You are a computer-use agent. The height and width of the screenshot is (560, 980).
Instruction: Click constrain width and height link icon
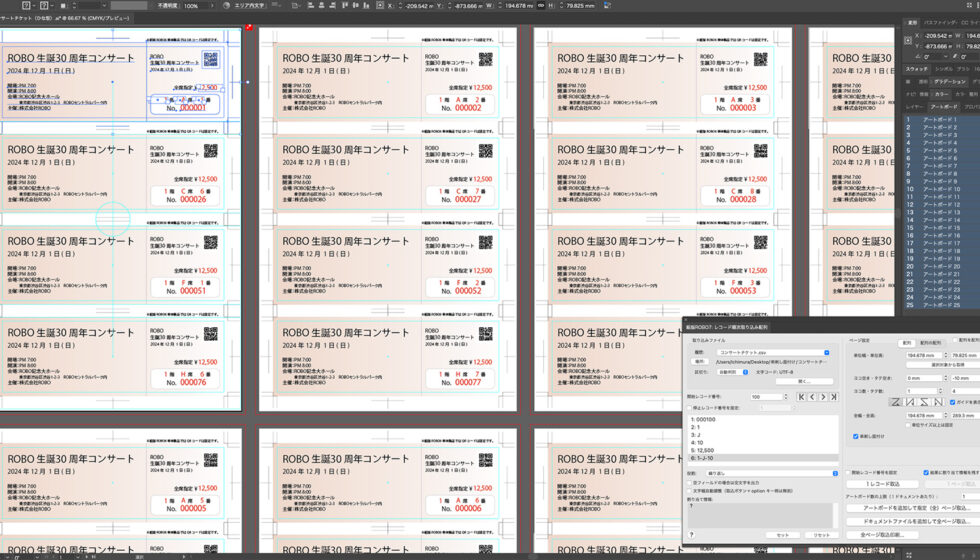tap(541, 6)
